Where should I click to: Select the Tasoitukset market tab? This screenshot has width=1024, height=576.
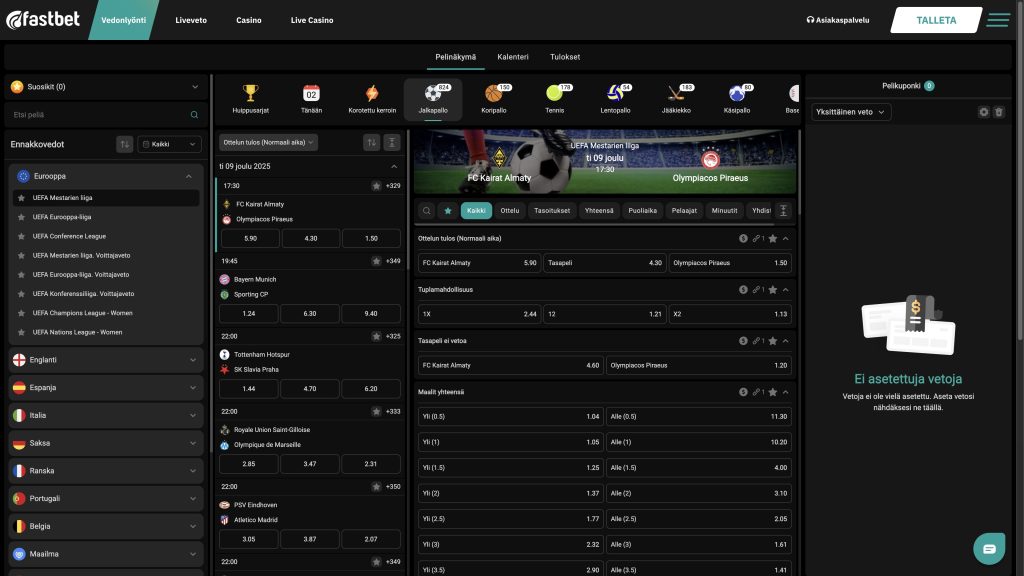tap(552, 210)
